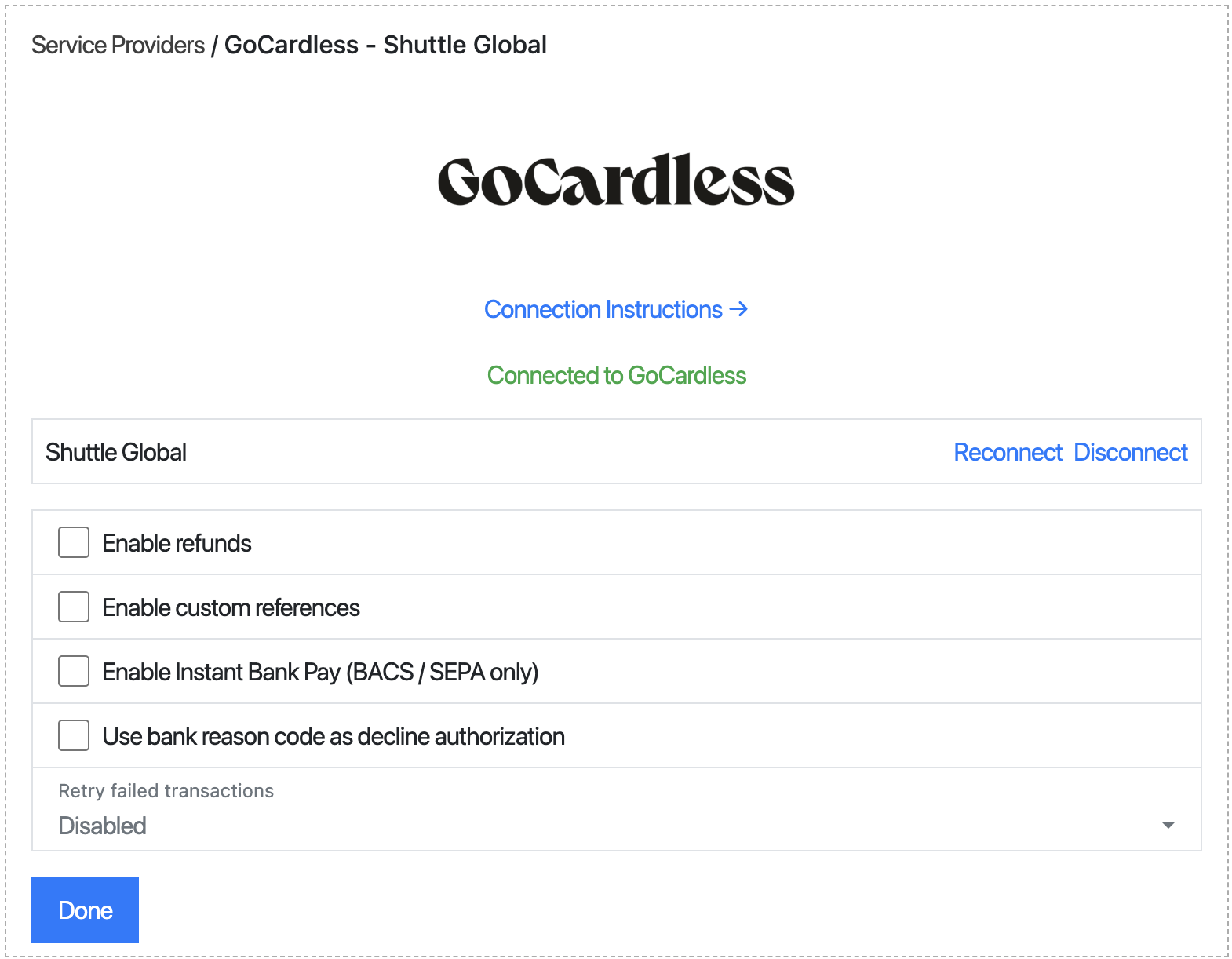Enable Instant Bank Pay checkbox
Screen dimensions: 1232x959
tap(74, 671)
